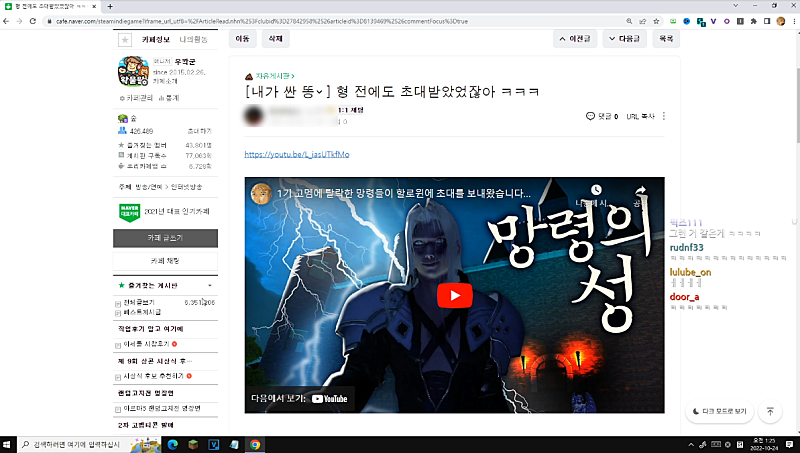Open 카페 채팅 cafe chat
The image size is (800, 453).
tap(165, 261)
